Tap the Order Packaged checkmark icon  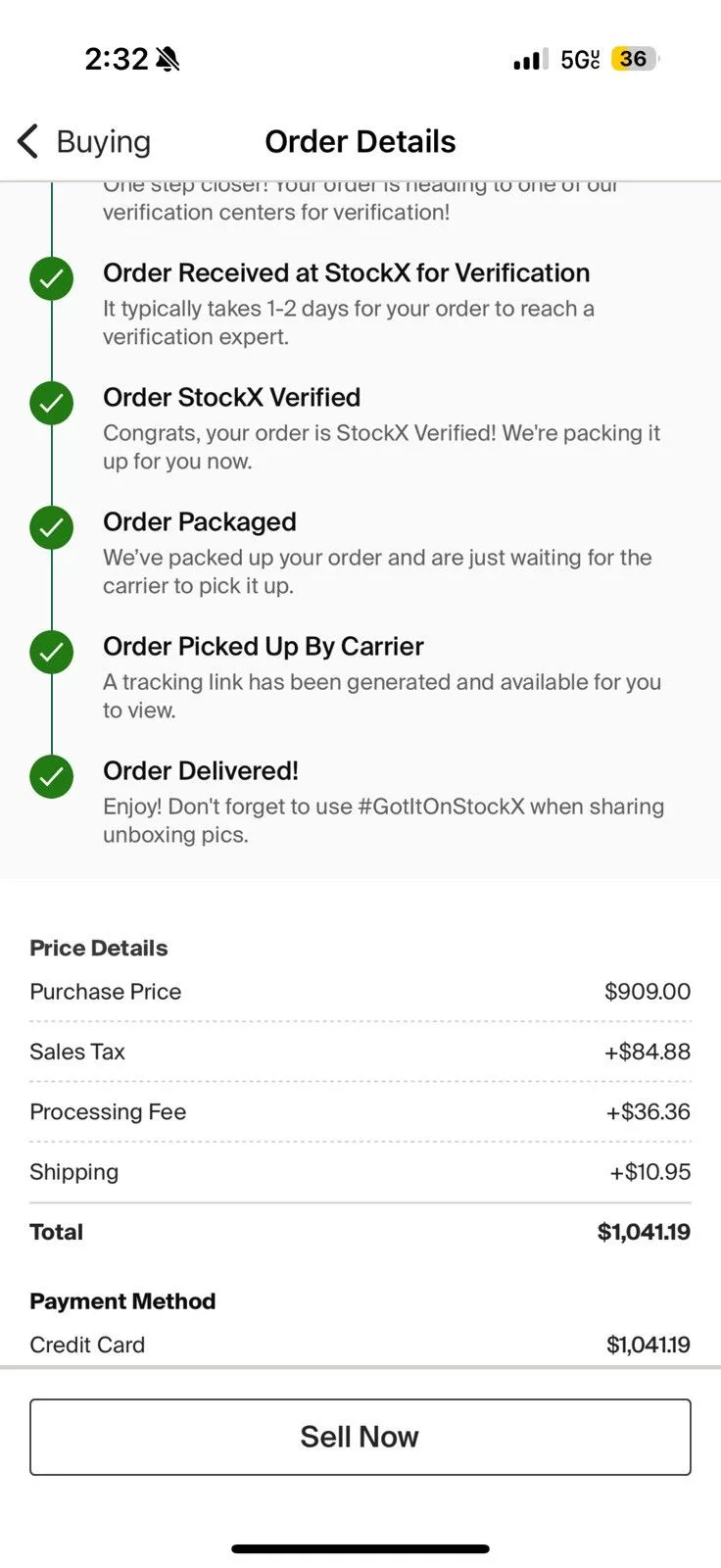51,528
